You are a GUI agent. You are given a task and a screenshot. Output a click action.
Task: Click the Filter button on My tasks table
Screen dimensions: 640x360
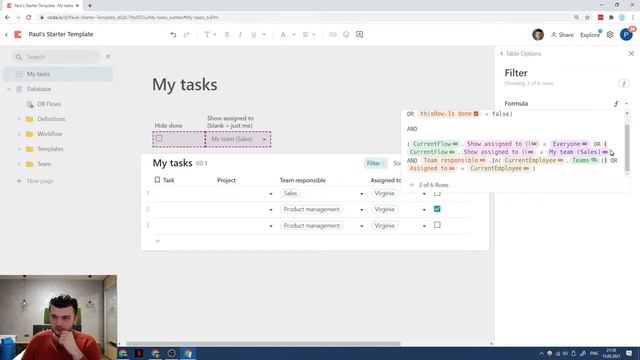click(375, 163)
